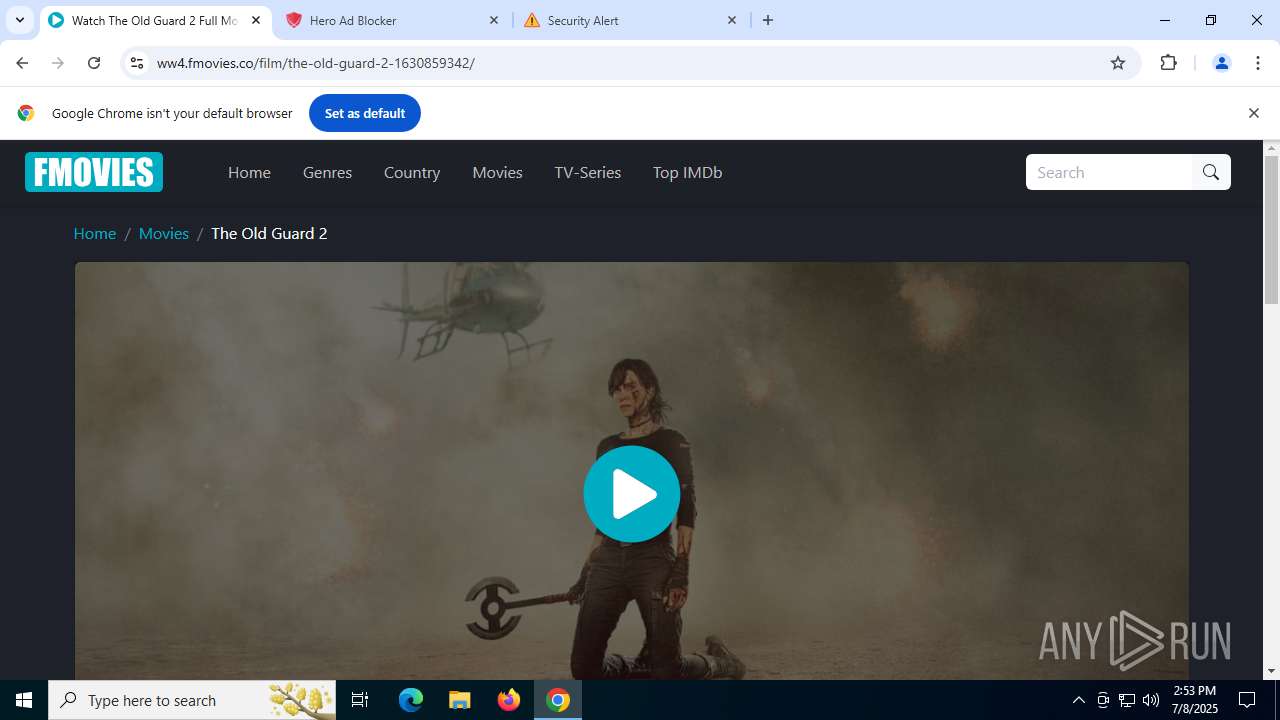Open Chrome three-dot menu

[1258, 63]
